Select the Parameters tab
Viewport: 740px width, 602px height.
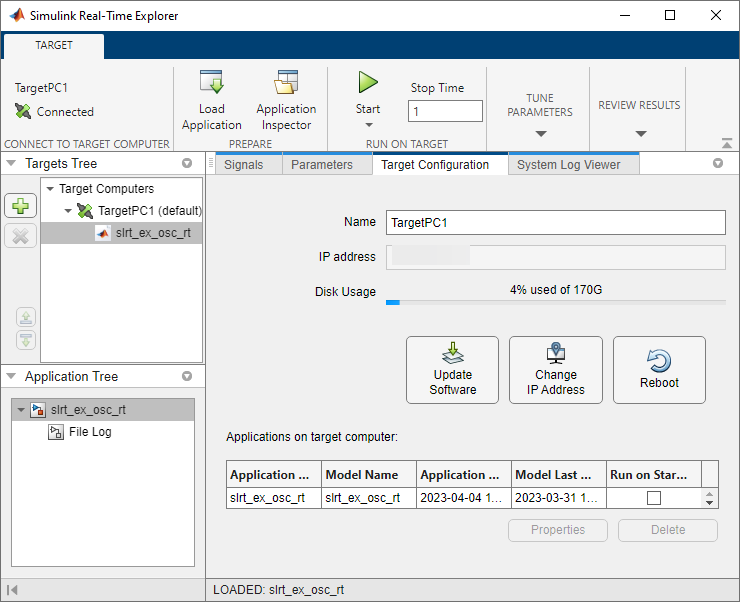(x=321, y=165)
